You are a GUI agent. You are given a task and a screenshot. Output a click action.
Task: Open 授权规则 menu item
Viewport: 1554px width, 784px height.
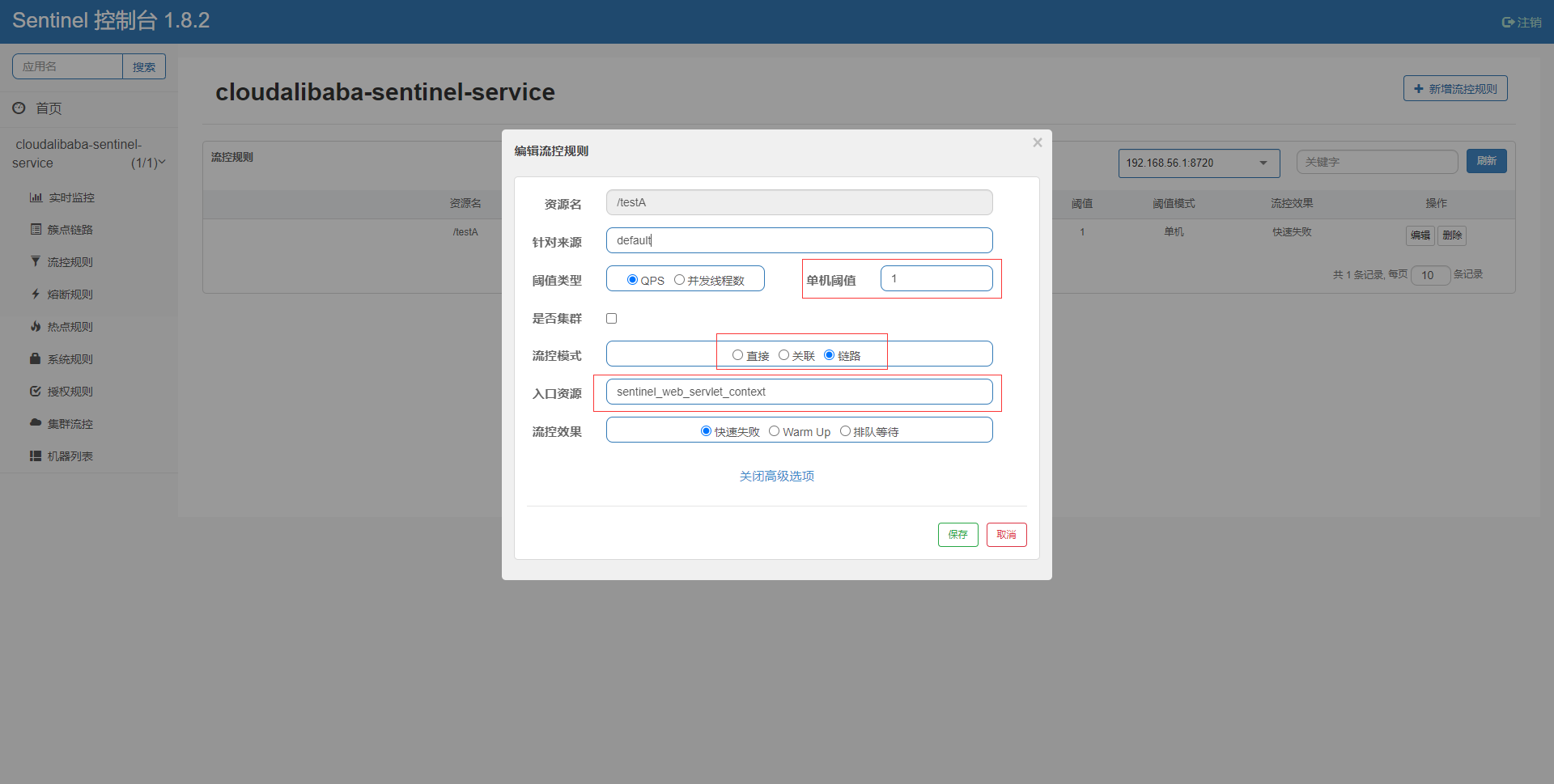[x=70, y=392]
